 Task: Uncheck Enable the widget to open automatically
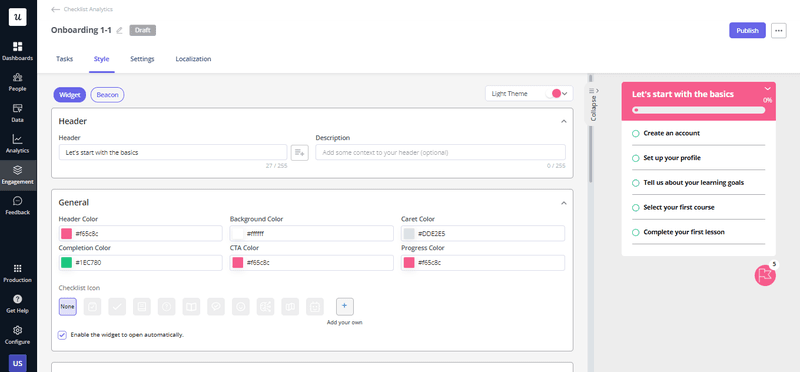point(62,335)
